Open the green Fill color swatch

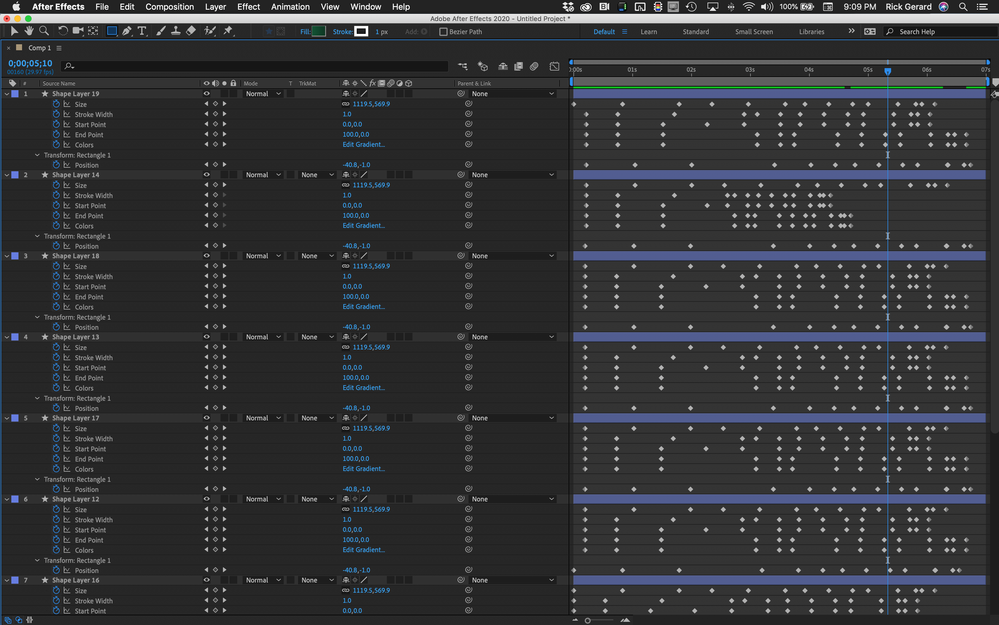[319, 31]
